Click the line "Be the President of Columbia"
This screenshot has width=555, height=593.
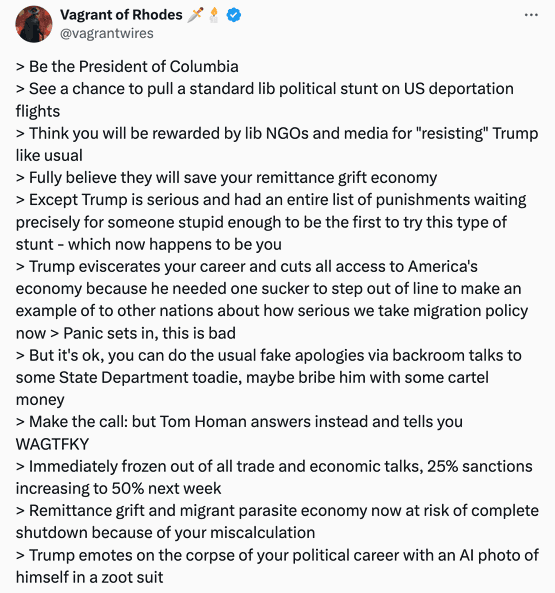tap(127, 67)
